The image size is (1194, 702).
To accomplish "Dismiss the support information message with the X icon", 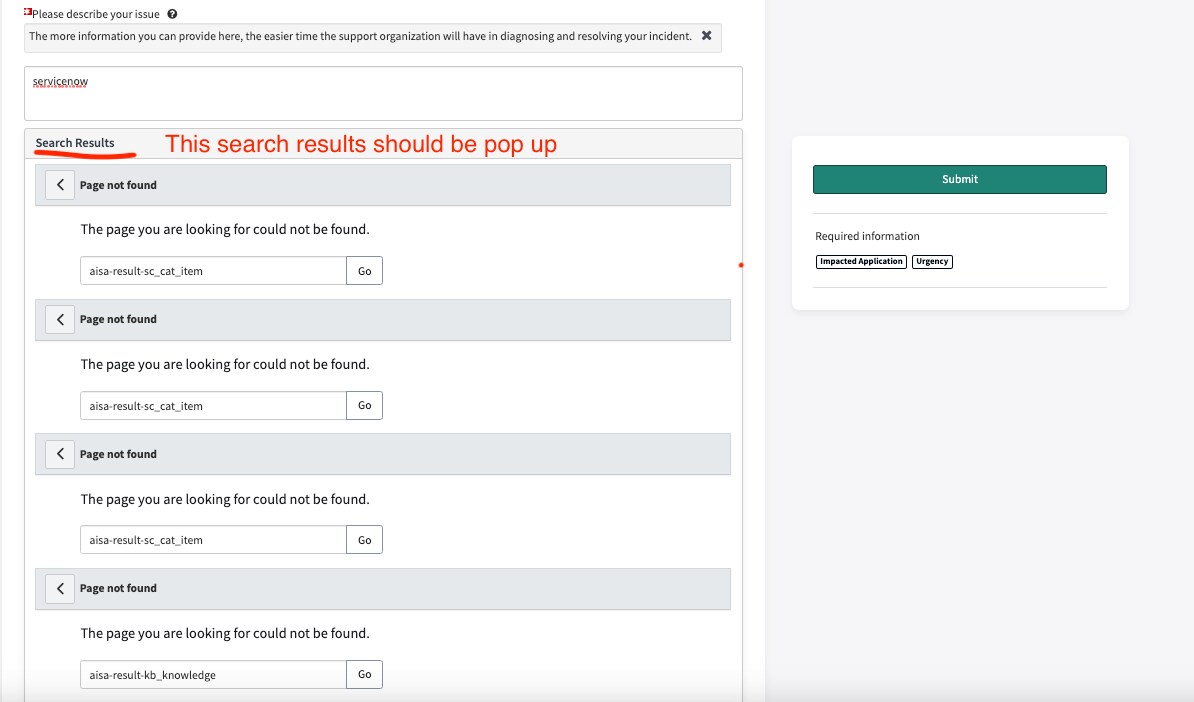I will [x=707, y=36].
